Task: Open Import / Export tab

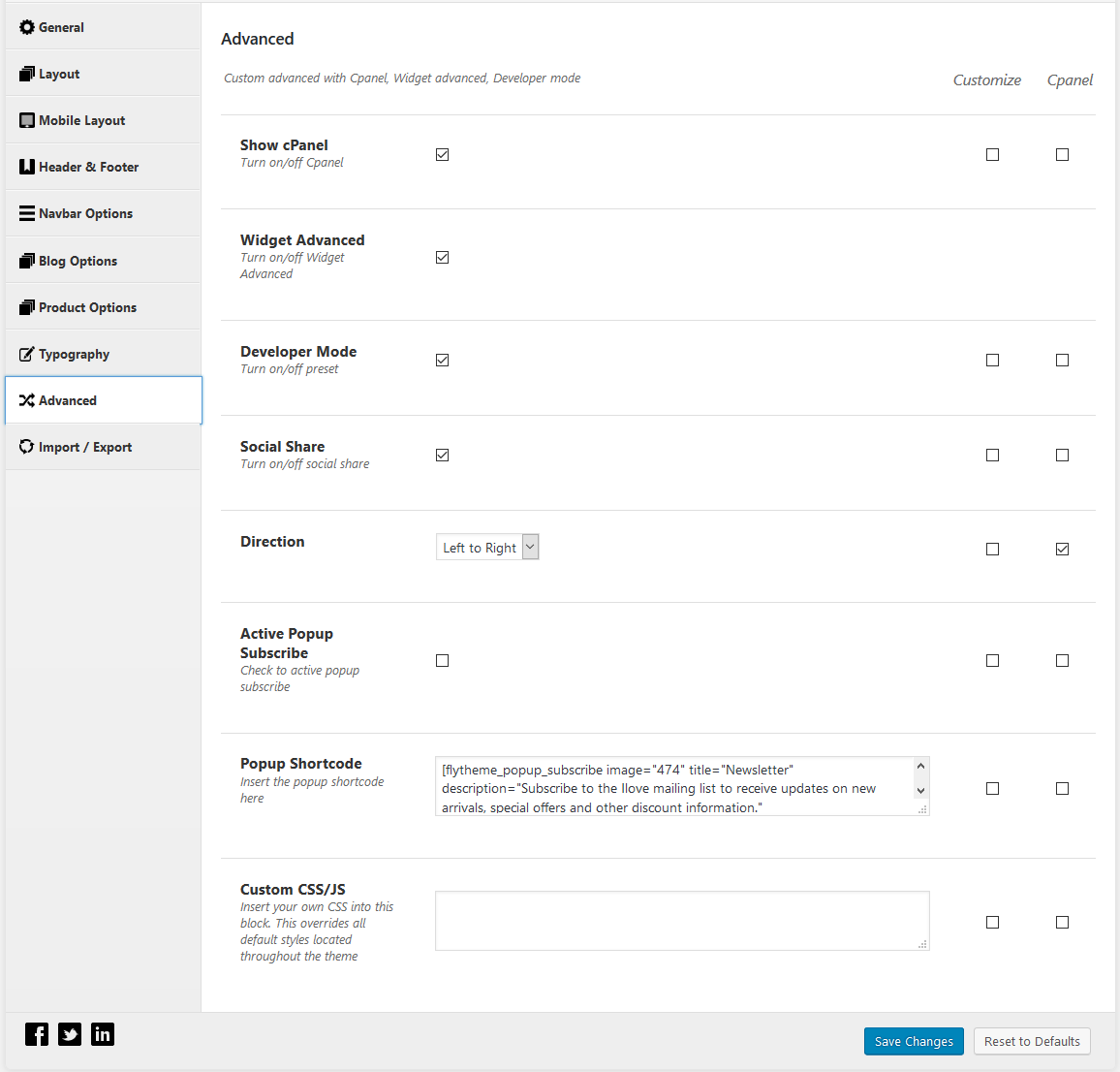Action: (x=103, y=447)
